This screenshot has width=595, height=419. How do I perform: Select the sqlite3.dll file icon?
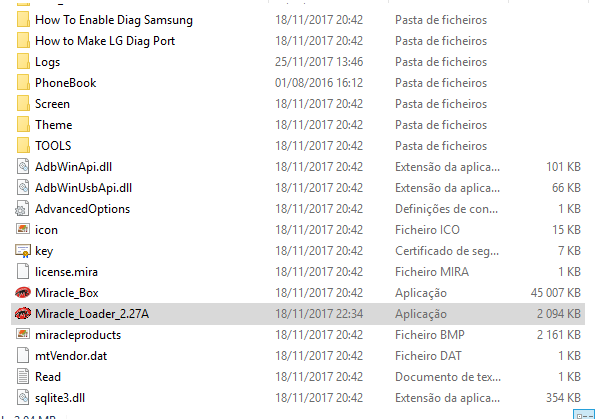coord(23,398)
